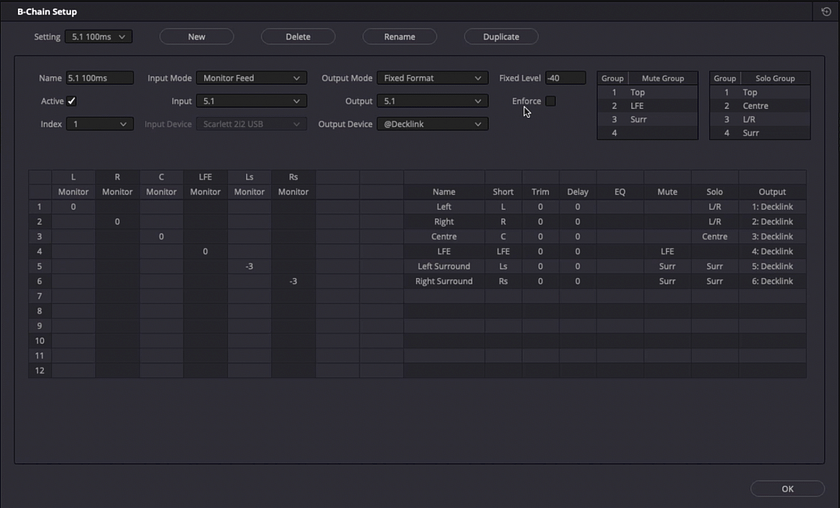
Task: Open the Output Device Decklink dropdown
Action: (x=432, y=124)
